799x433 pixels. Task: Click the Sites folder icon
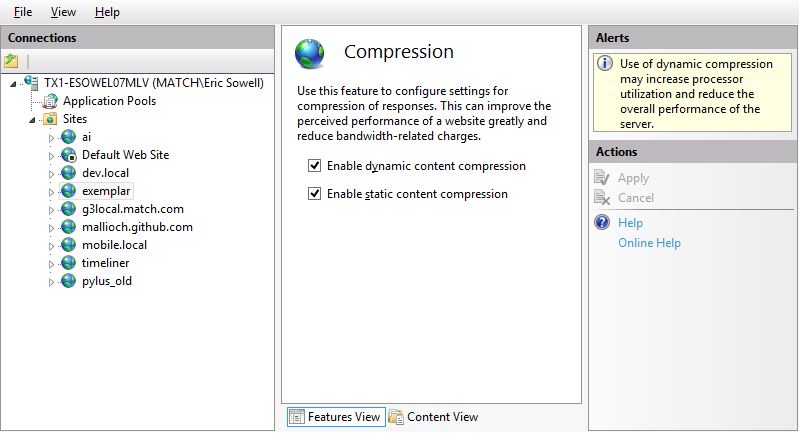(50, 119)
